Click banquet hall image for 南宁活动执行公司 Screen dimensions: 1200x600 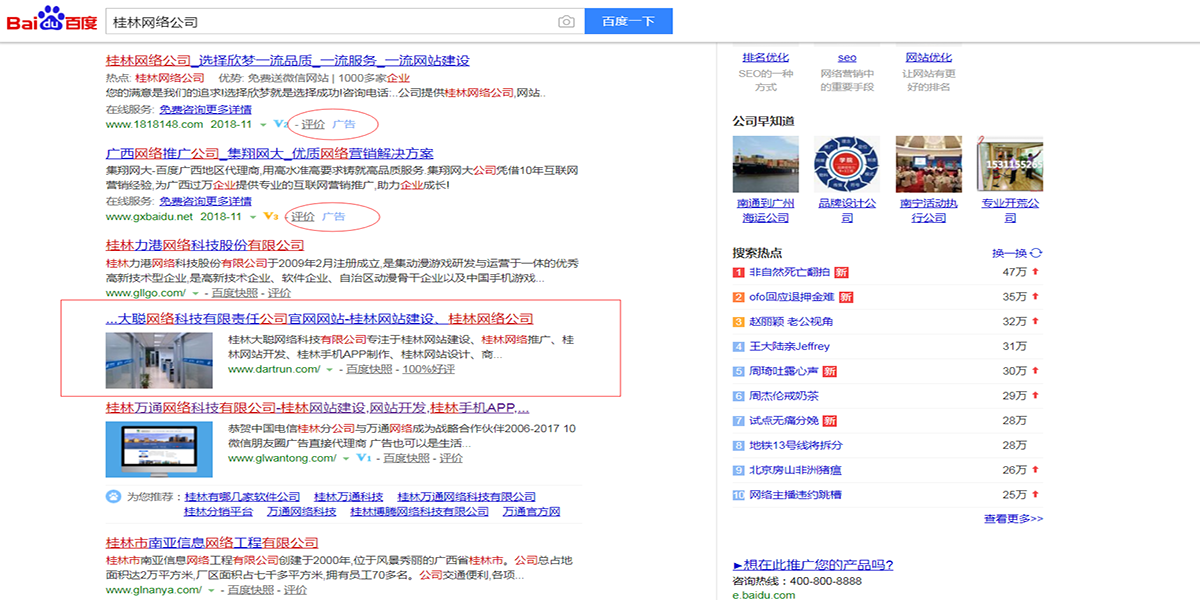[x=929, y=163]
